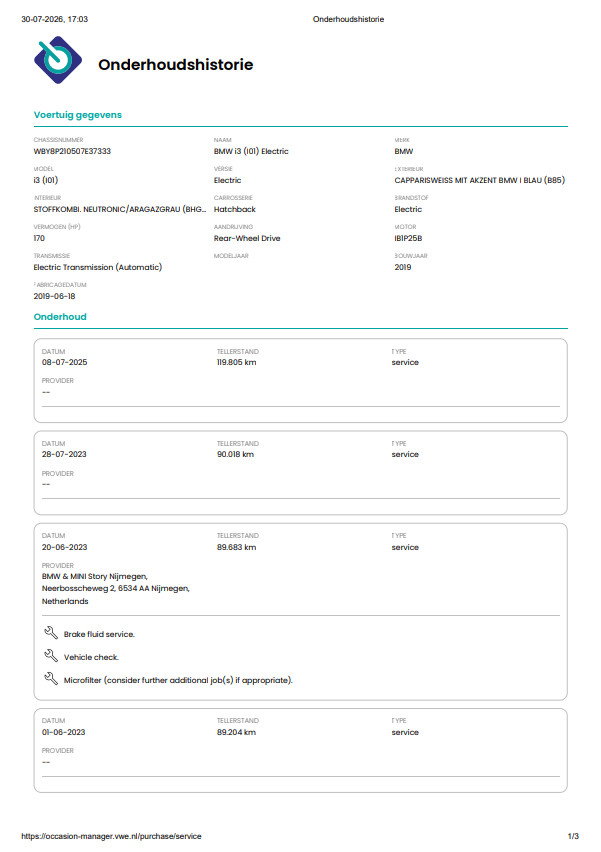Viewport: 601px width, 852px height.
Task: Select the Brake fluid service text
Action: [99, 634]
